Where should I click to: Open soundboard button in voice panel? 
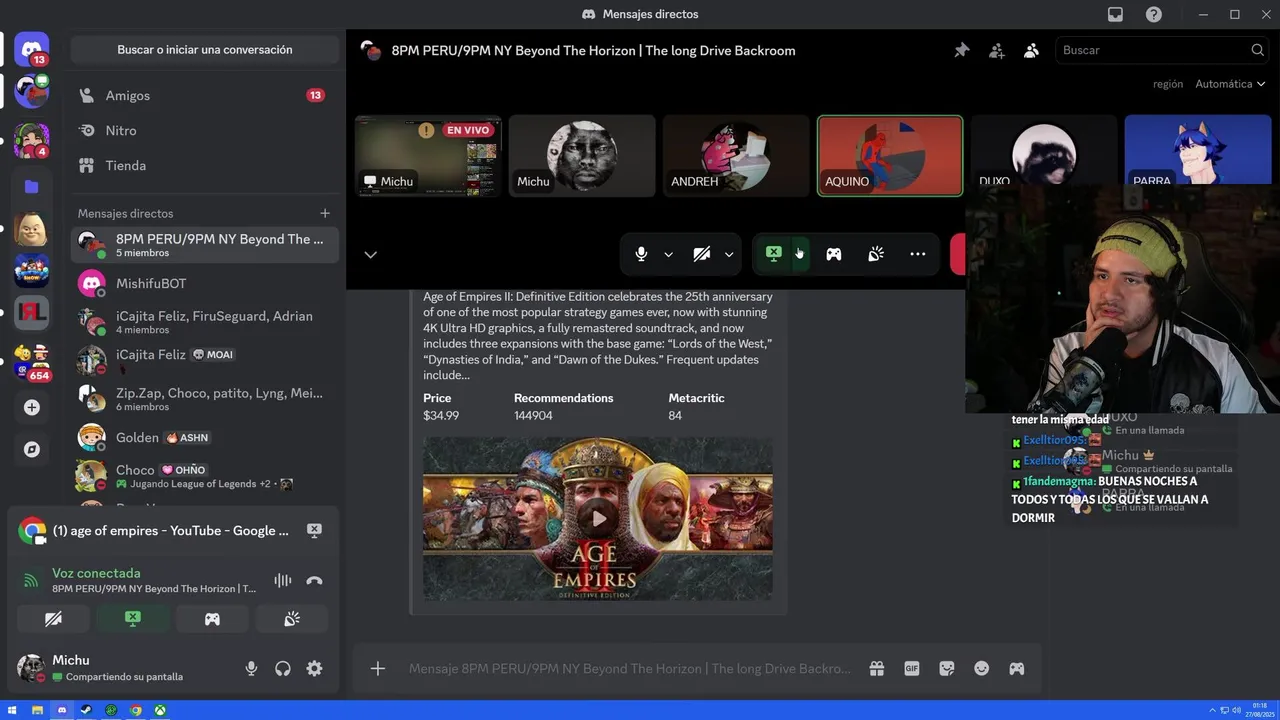point(292,619)
